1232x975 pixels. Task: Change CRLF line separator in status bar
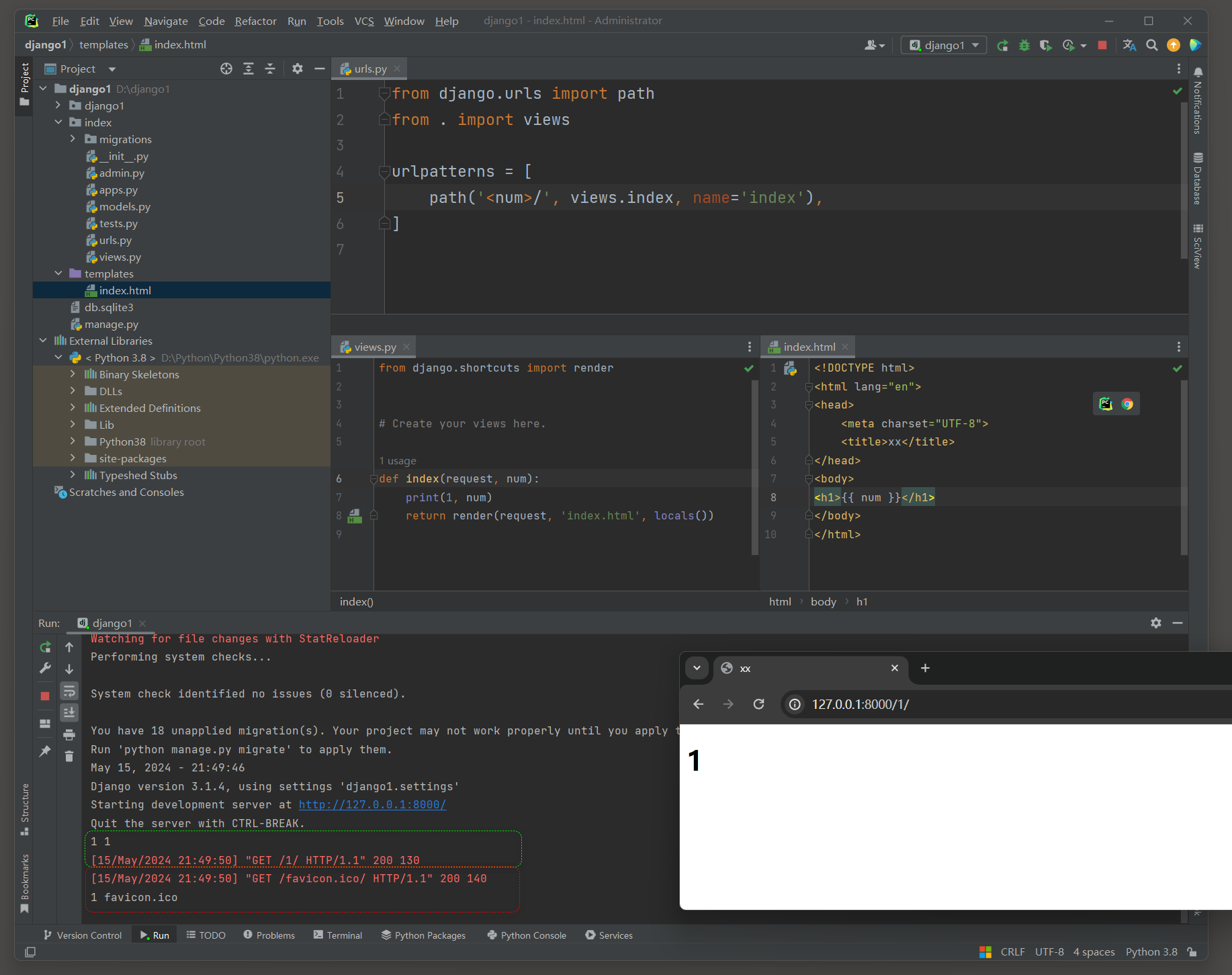(x=1012, y=952)
